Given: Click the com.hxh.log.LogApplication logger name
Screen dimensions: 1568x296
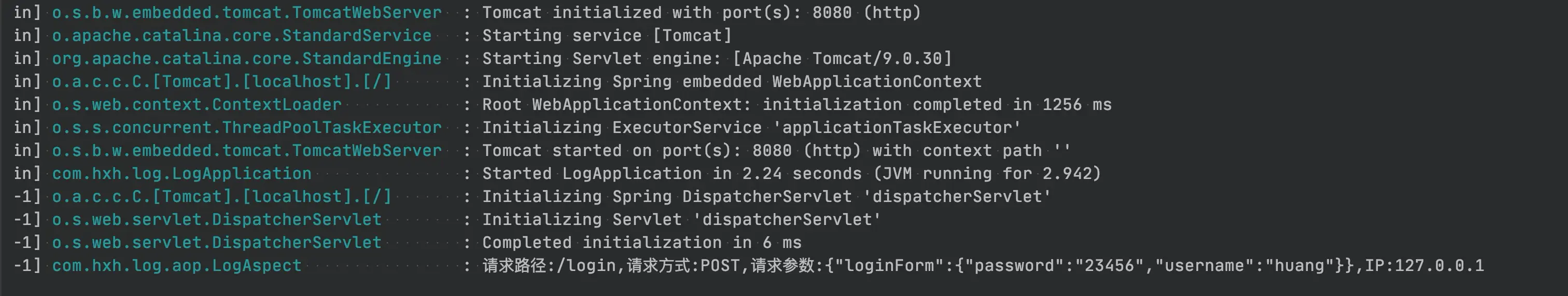Looking at the screenshot, I should pos(181,174).
